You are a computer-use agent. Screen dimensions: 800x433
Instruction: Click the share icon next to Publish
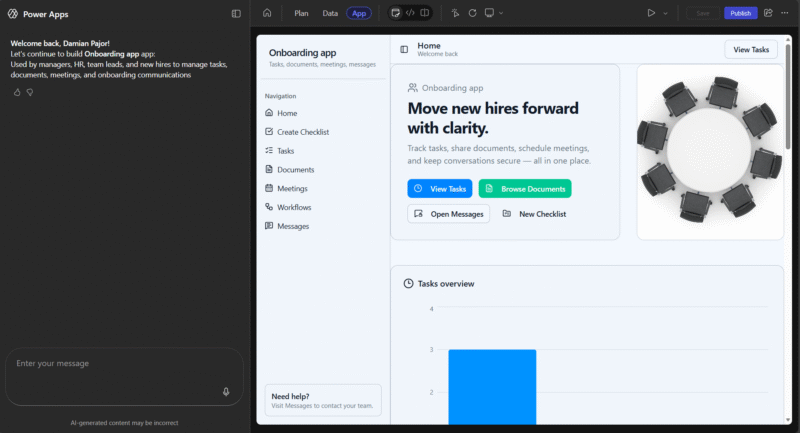[x=768, y=13]
